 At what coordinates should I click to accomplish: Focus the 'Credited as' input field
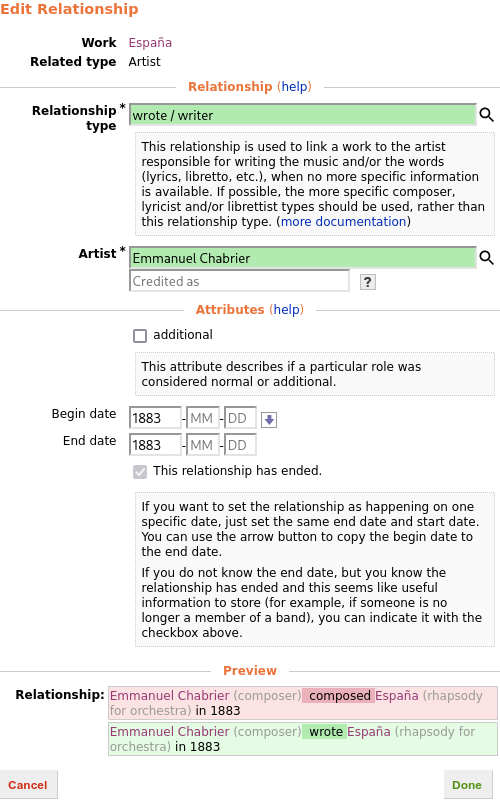(239, 281)
